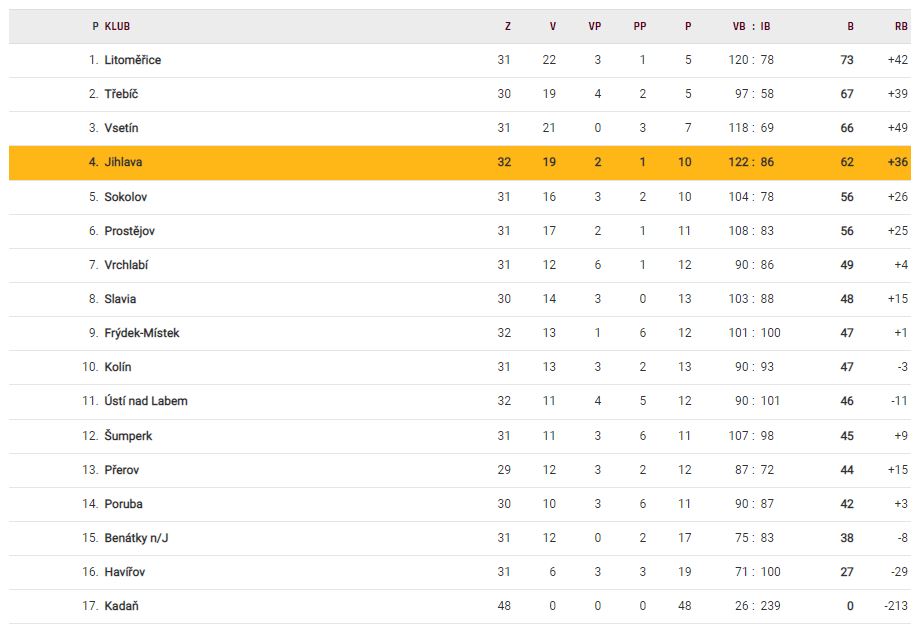Open the Slavia team entry

click(x=120, y=299)
